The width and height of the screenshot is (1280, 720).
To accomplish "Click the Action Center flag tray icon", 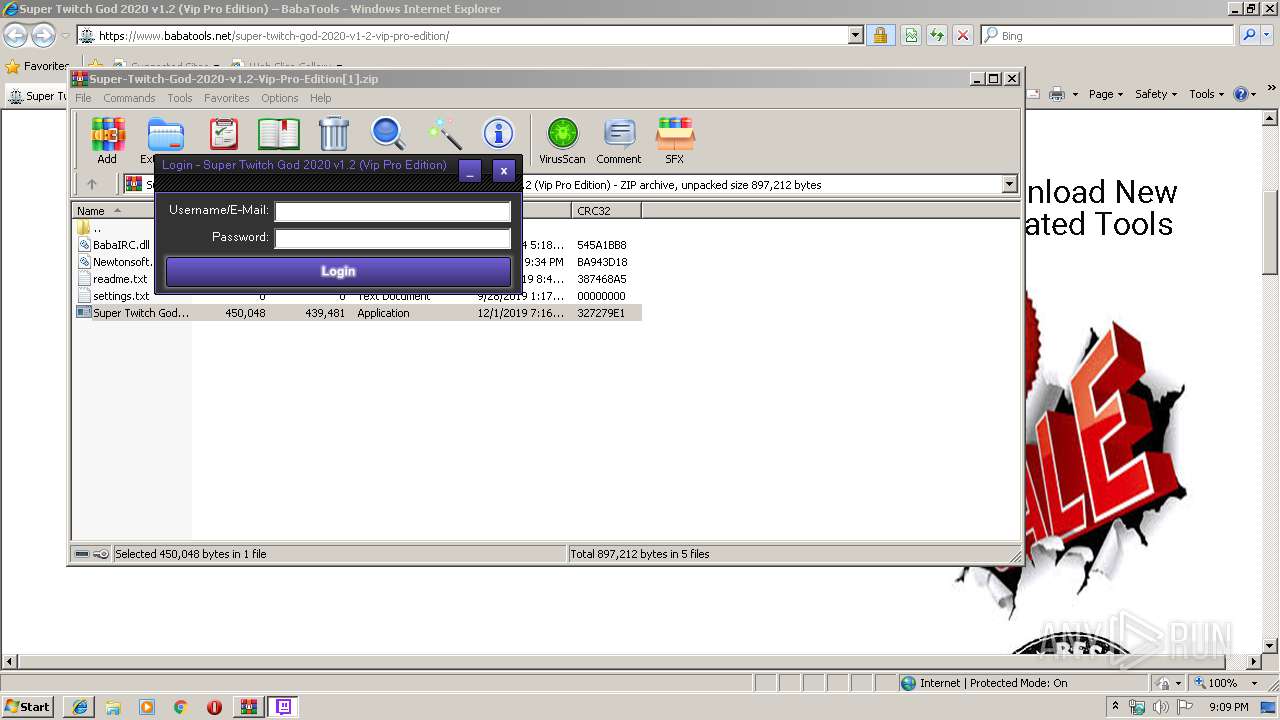I will 1185,707.
